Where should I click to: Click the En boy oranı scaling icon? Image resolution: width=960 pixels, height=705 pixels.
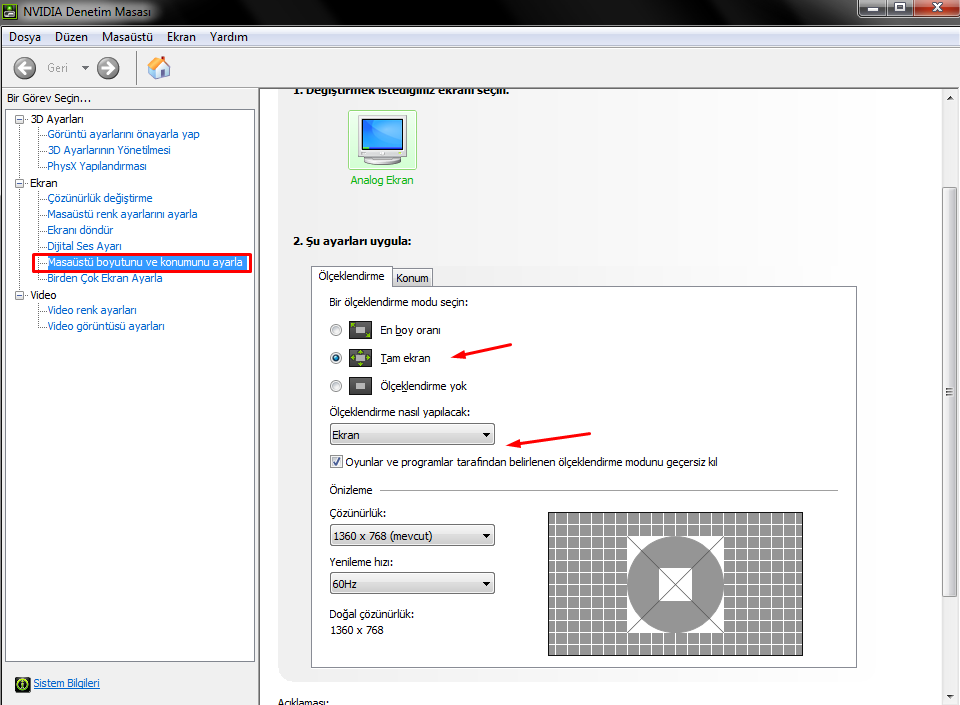tap(360, 330)
